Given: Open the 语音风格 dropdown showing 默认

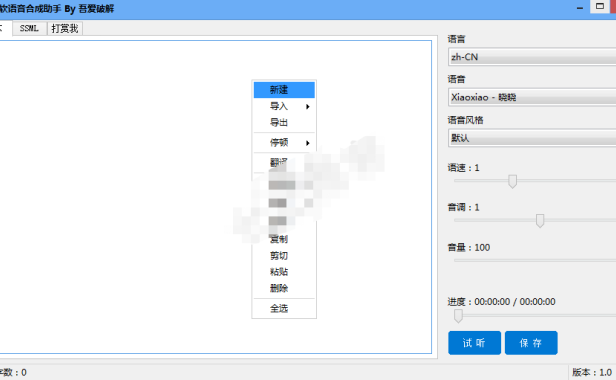Looking at the screenshot, I should (x=532, y=138).
